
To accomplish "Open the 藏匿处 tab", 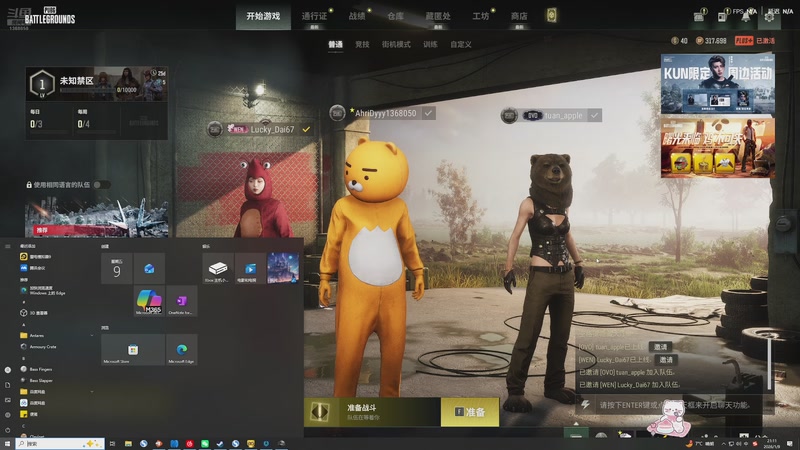I will click(438, 16).
